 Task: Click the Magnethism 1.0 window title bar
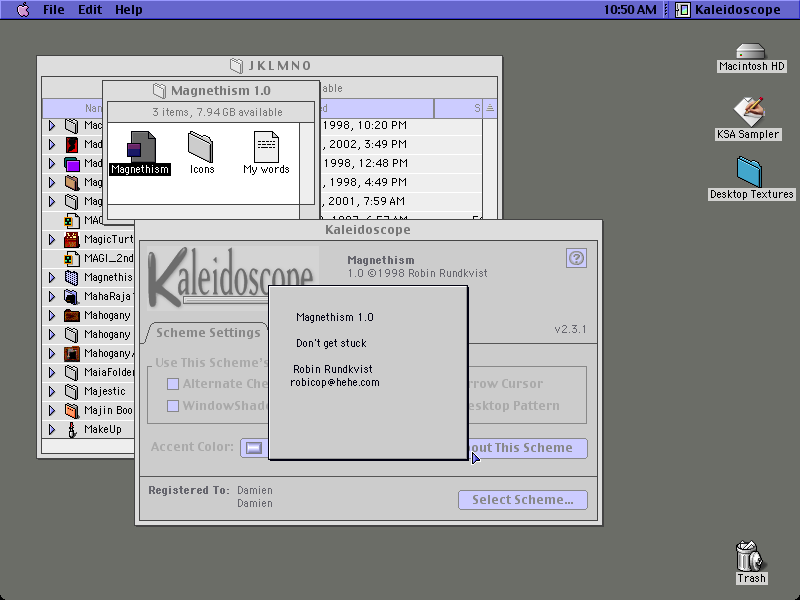[211, 91]
